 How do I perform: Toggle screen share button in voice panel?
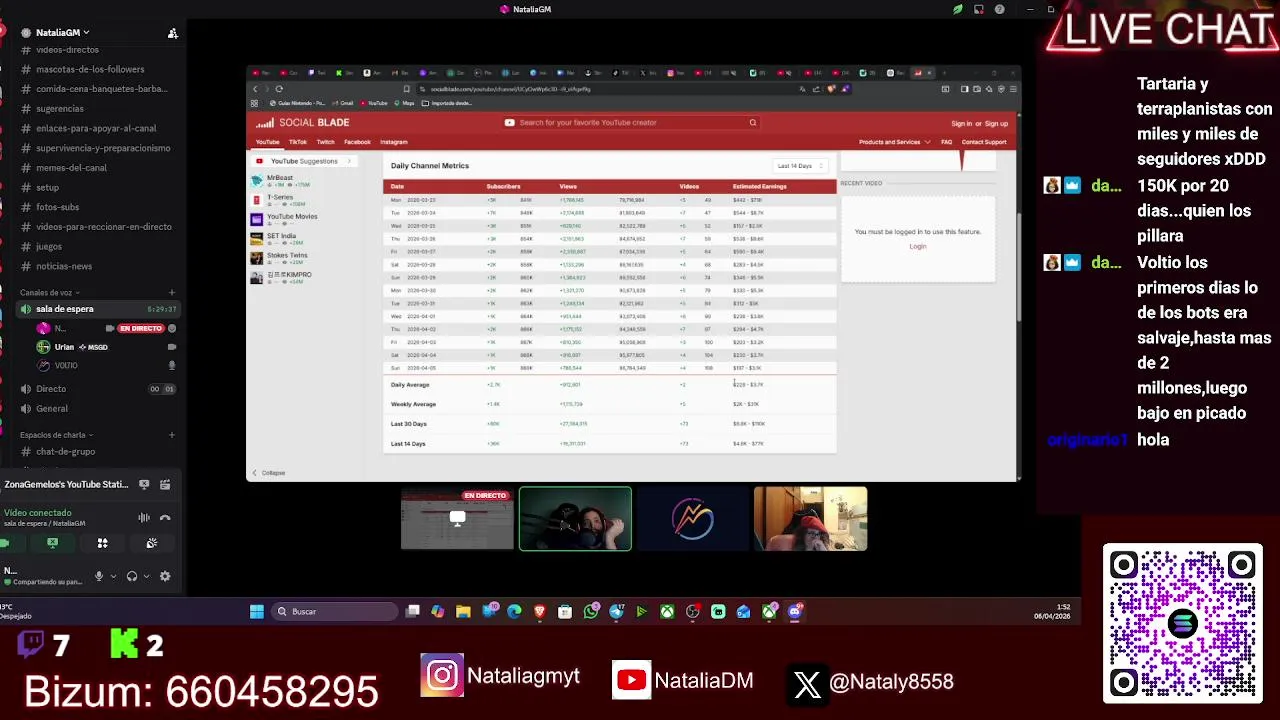pos(53,543)
